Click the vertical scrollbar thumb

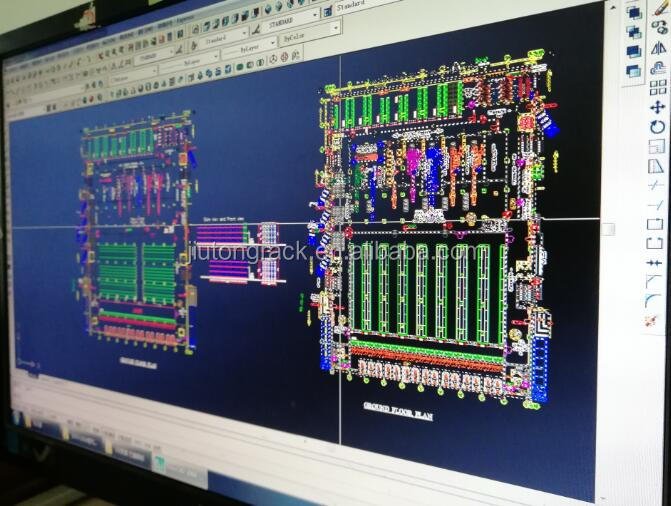[x=608, y=229]
